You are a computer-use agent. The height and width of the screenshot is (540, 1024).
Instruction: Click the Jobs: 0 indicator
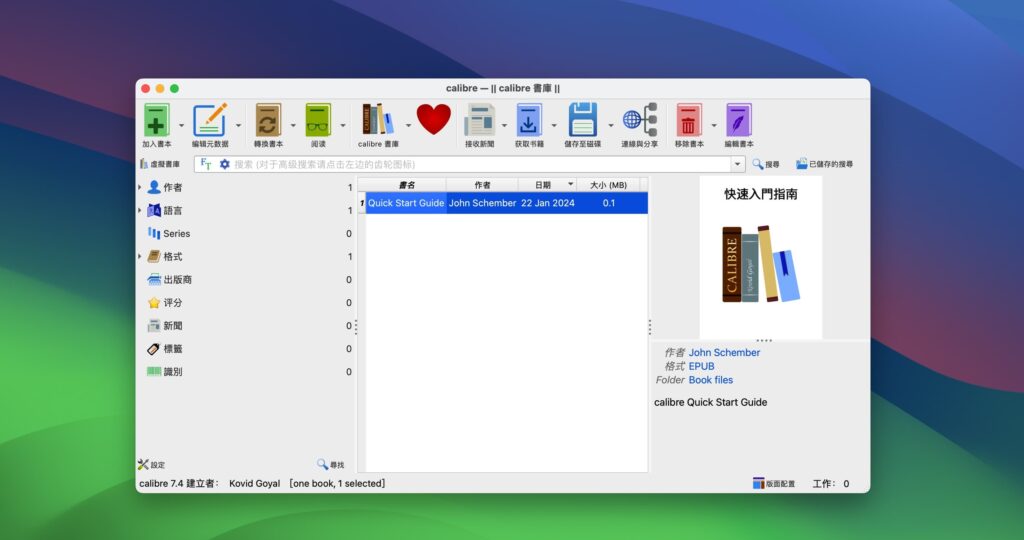click(x=831, y=483)
